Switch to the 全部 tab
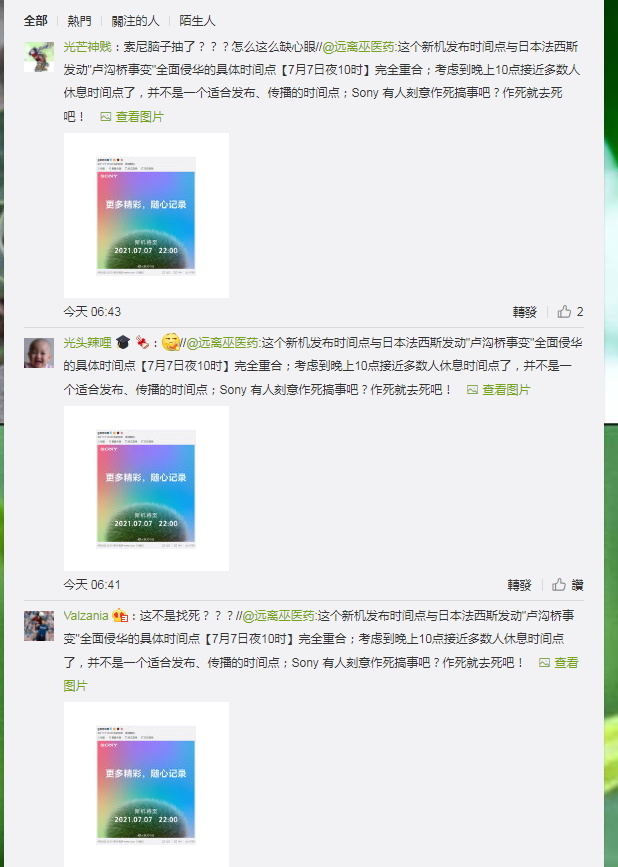The height and width of the screenshot is (867, 618). pos(35,21)
